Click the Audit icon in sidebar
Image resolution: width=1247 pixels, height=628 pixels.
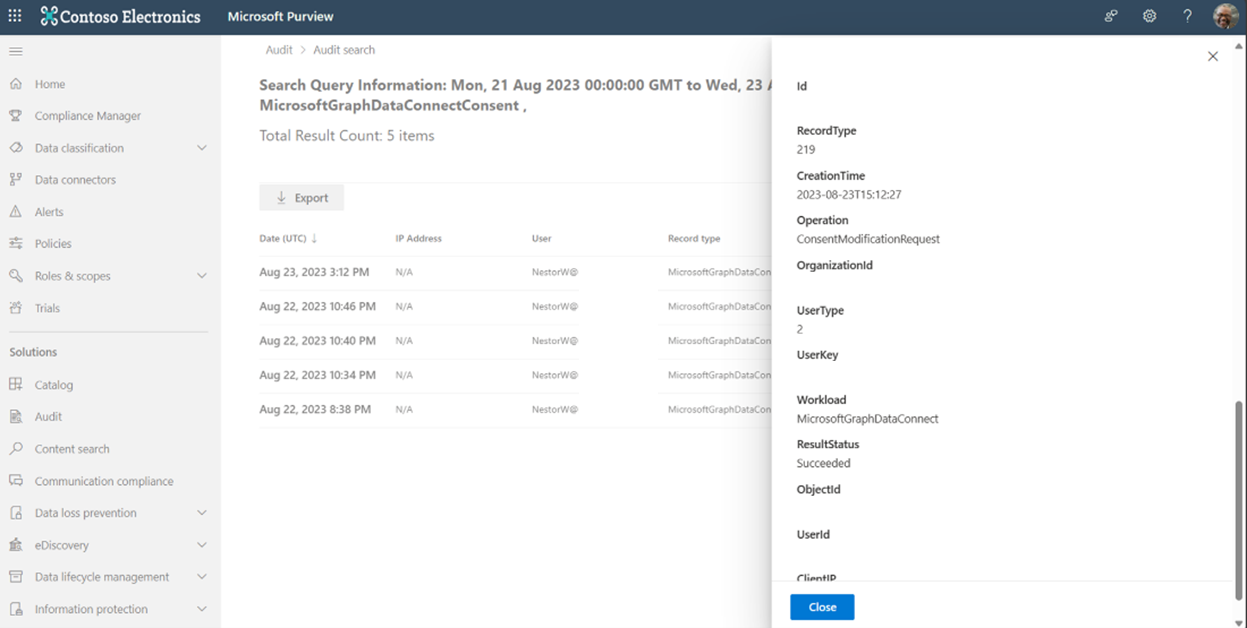coord(16,417)
